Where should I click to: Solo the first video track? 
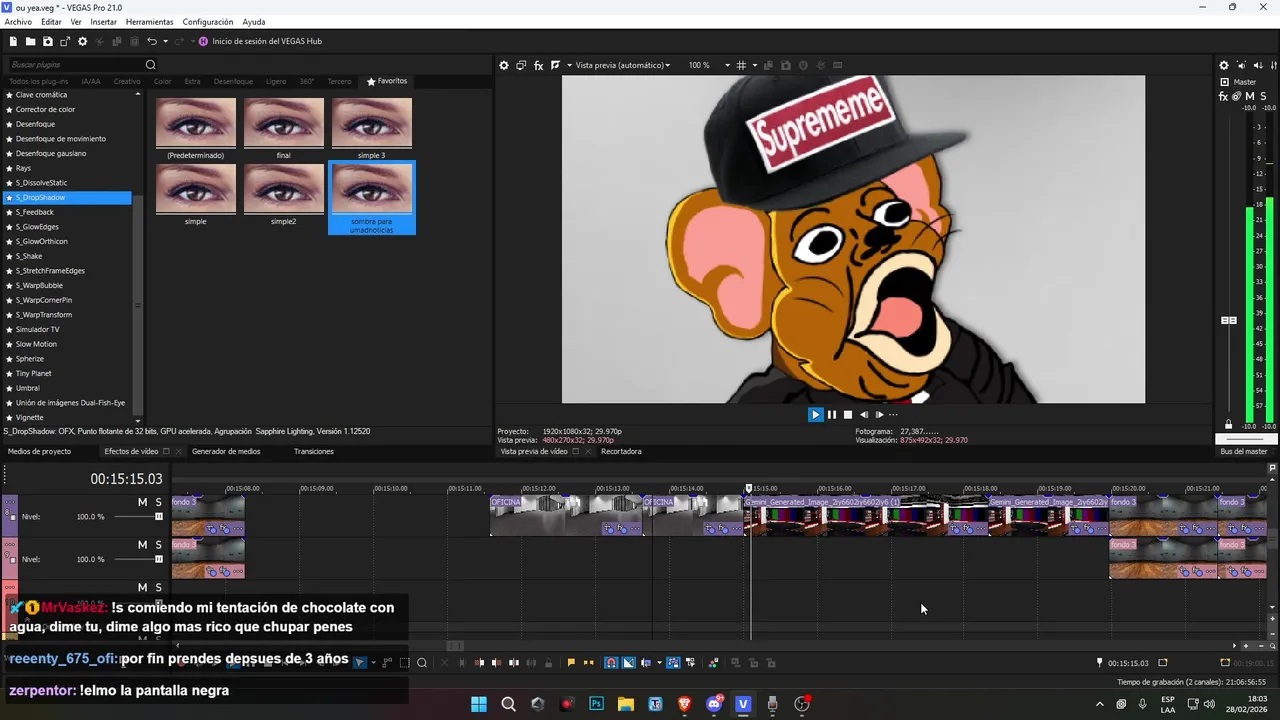click(x=158, y=502)
